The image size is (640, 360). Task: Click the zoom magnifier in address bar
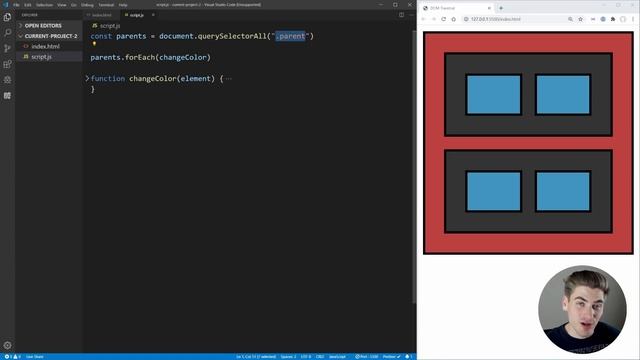point(570,19)
